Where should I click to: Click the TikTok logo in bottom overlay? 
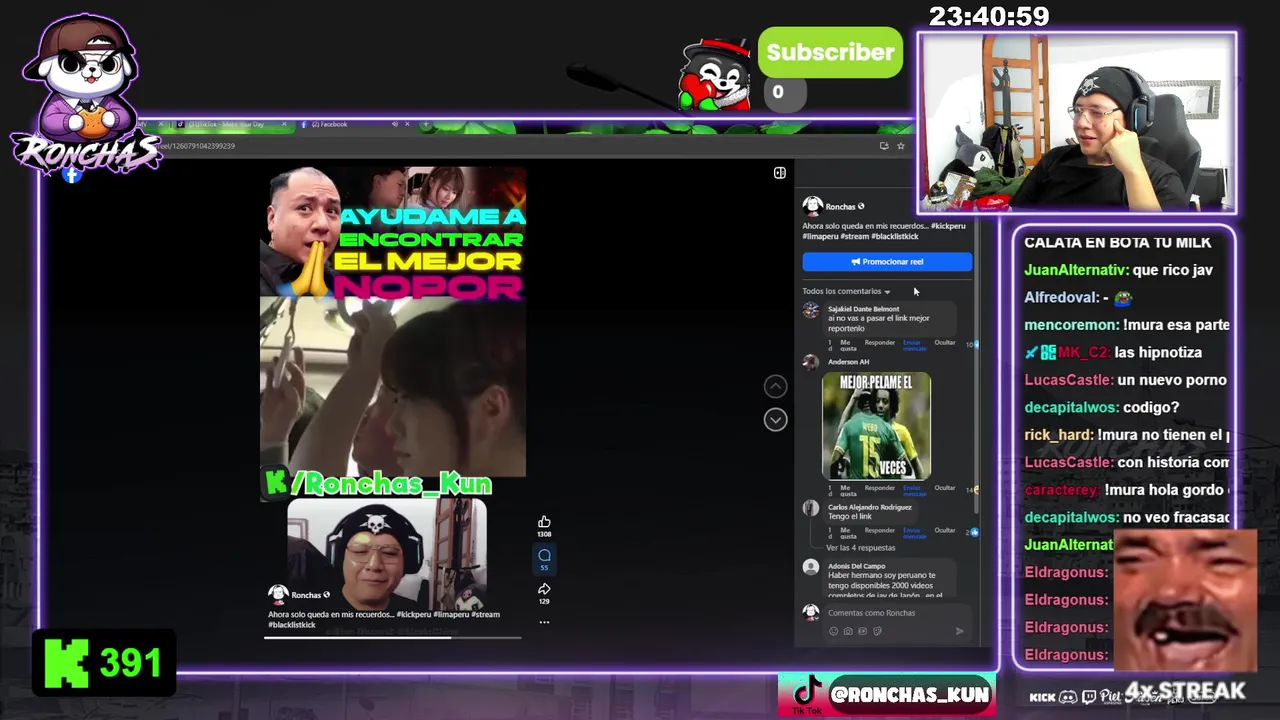[x=806, y=693]
